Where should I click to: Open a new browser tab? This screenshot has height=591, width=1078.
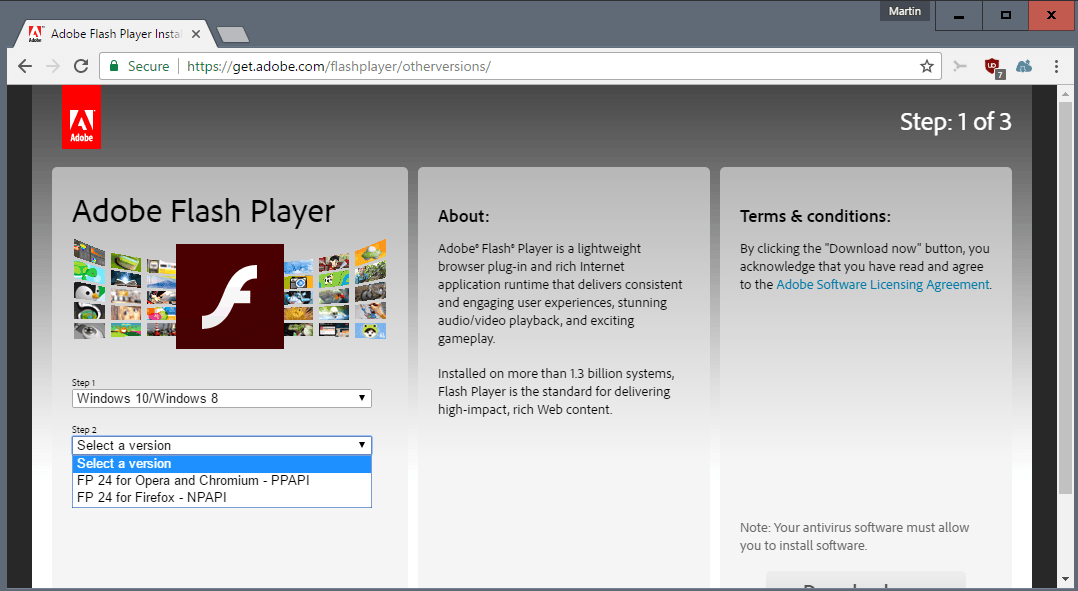tap(232, 33)
